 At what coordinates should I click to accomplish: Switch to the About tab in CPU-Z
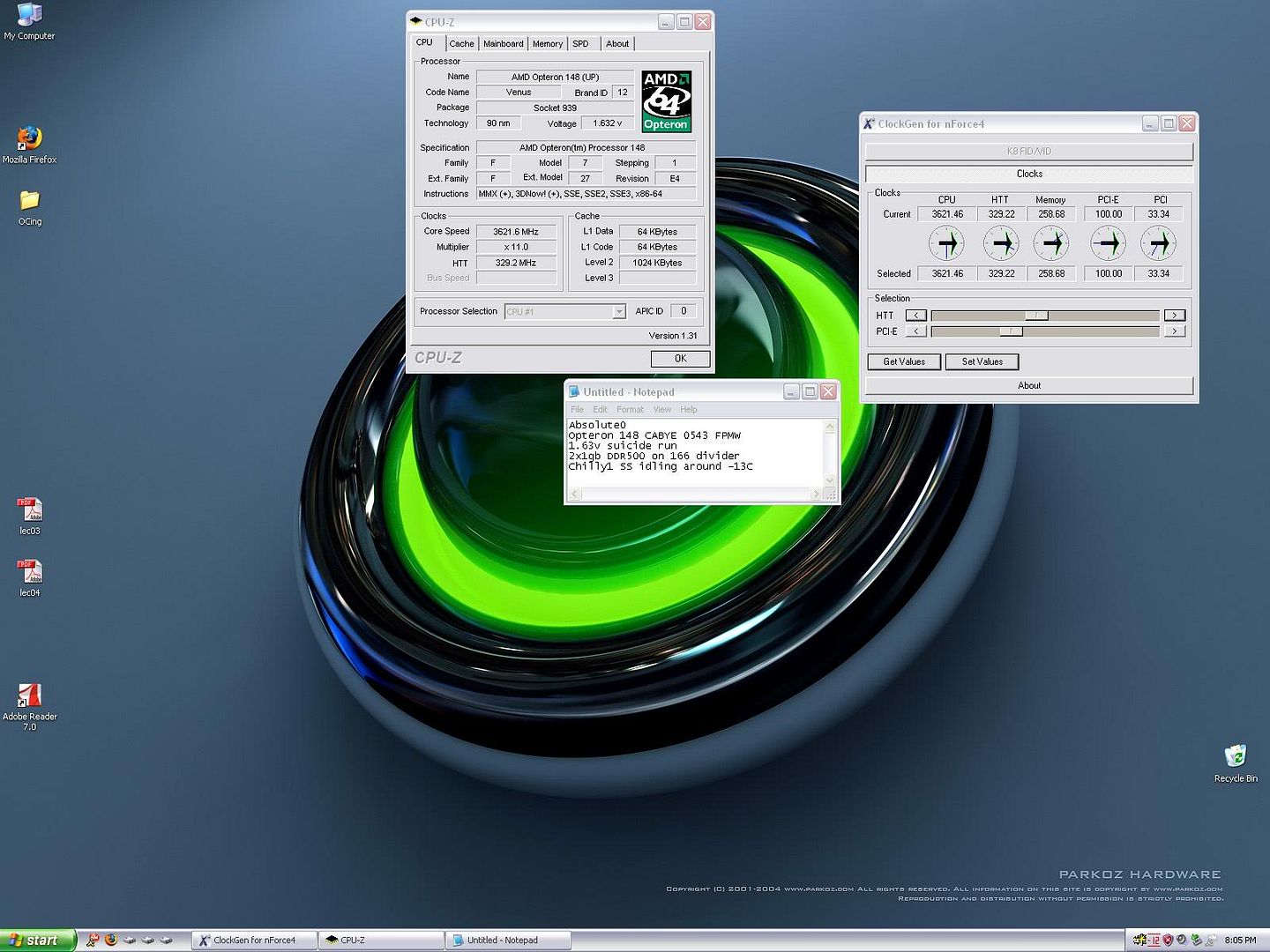click(x=617, y=43)
